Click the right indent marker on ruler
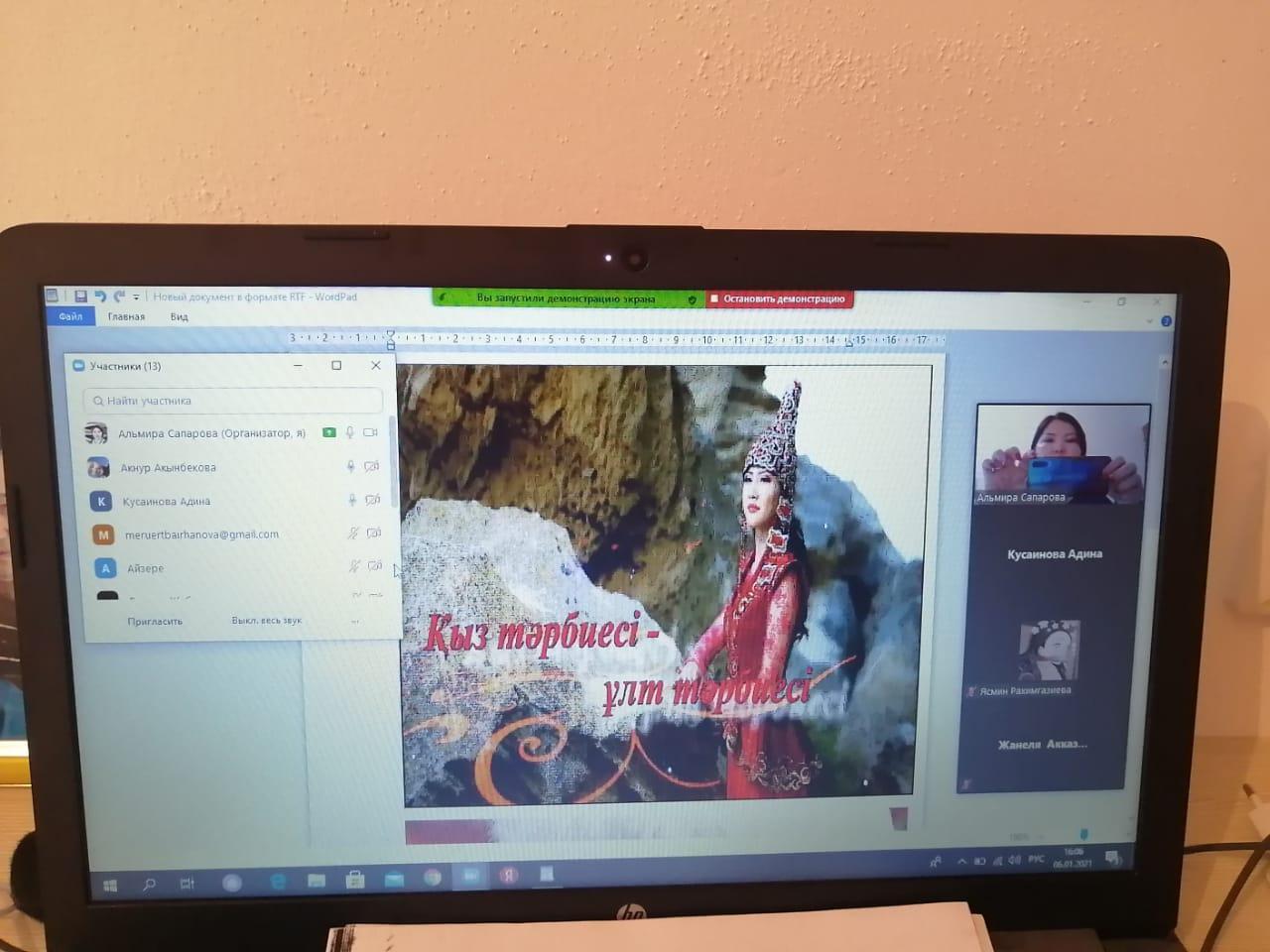1270x952 pixels. tap(848, 341)
